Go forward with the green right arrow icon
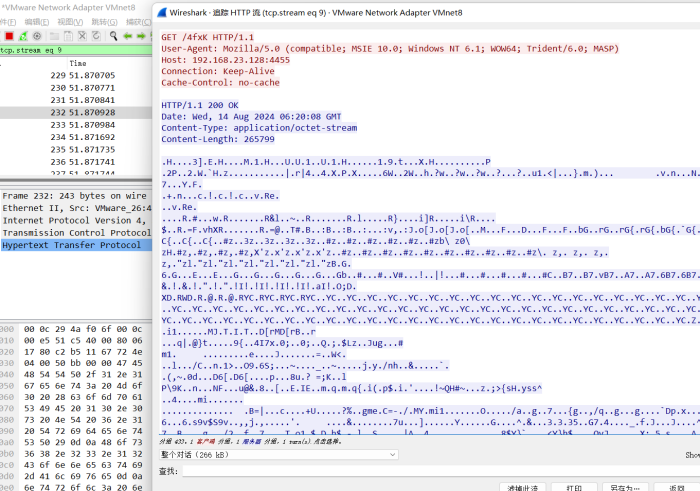This screenshot has height=491, width=700. pos(141,36)
